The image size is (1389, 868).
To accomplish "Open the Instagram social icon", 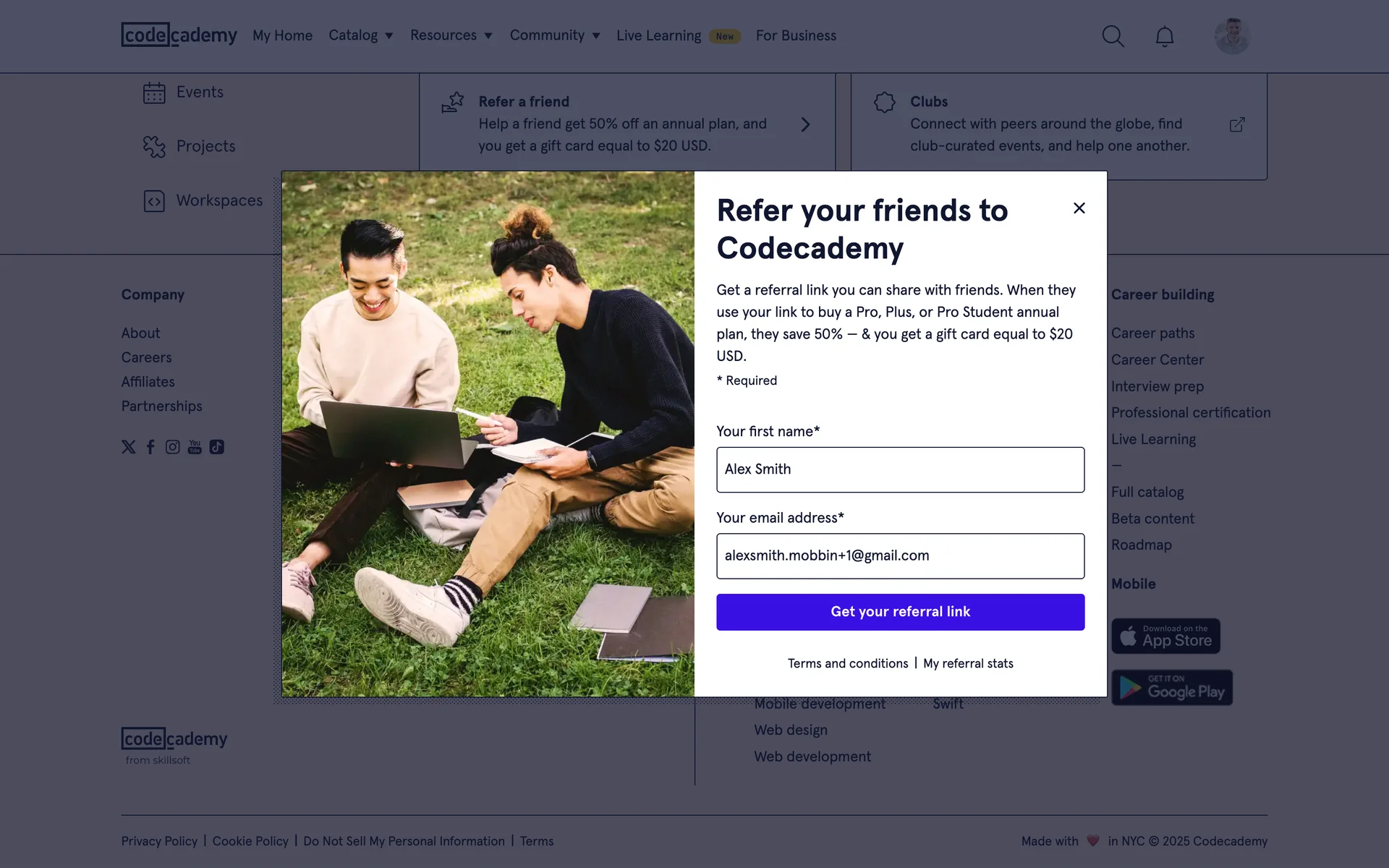I will 172,447.
